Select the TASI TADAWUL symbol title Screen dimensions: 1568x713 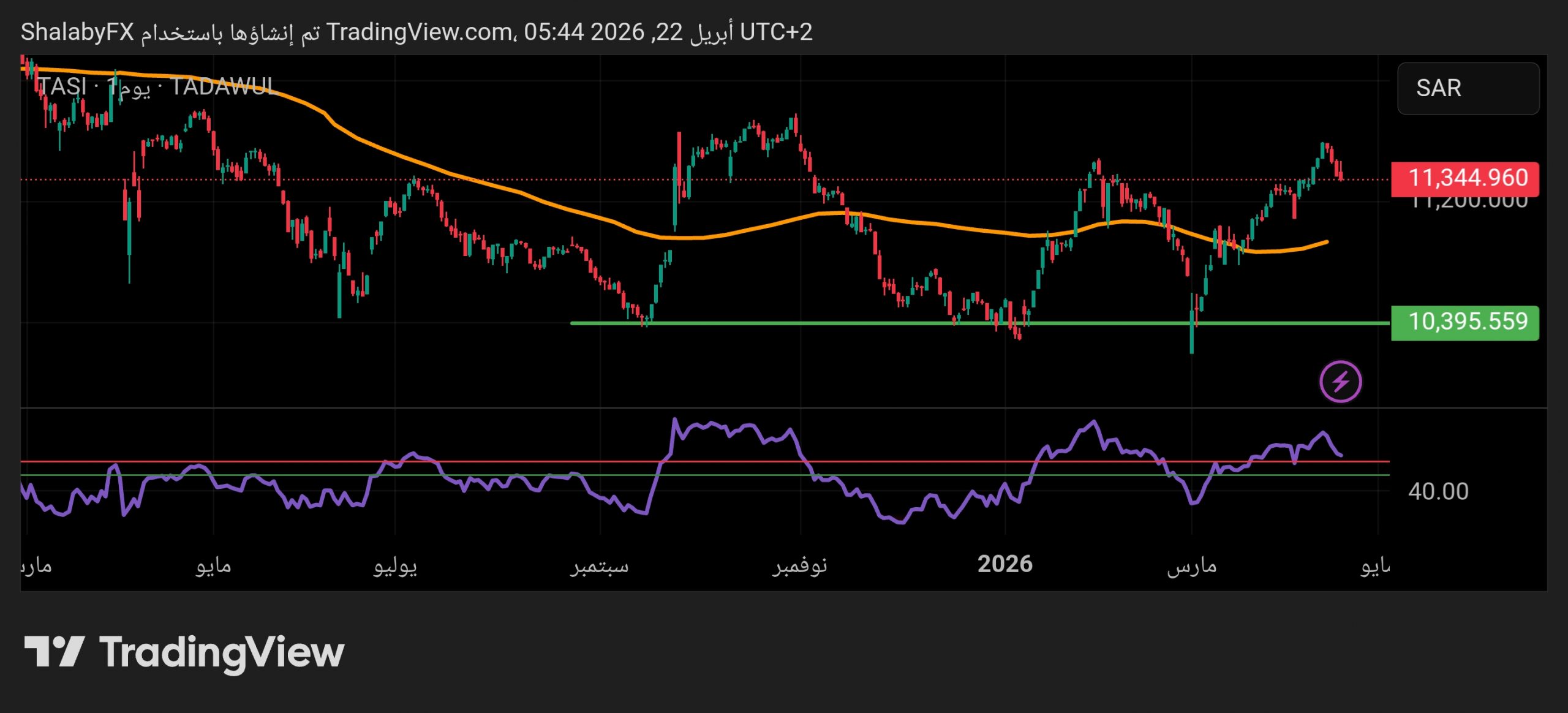pos(156,87)
